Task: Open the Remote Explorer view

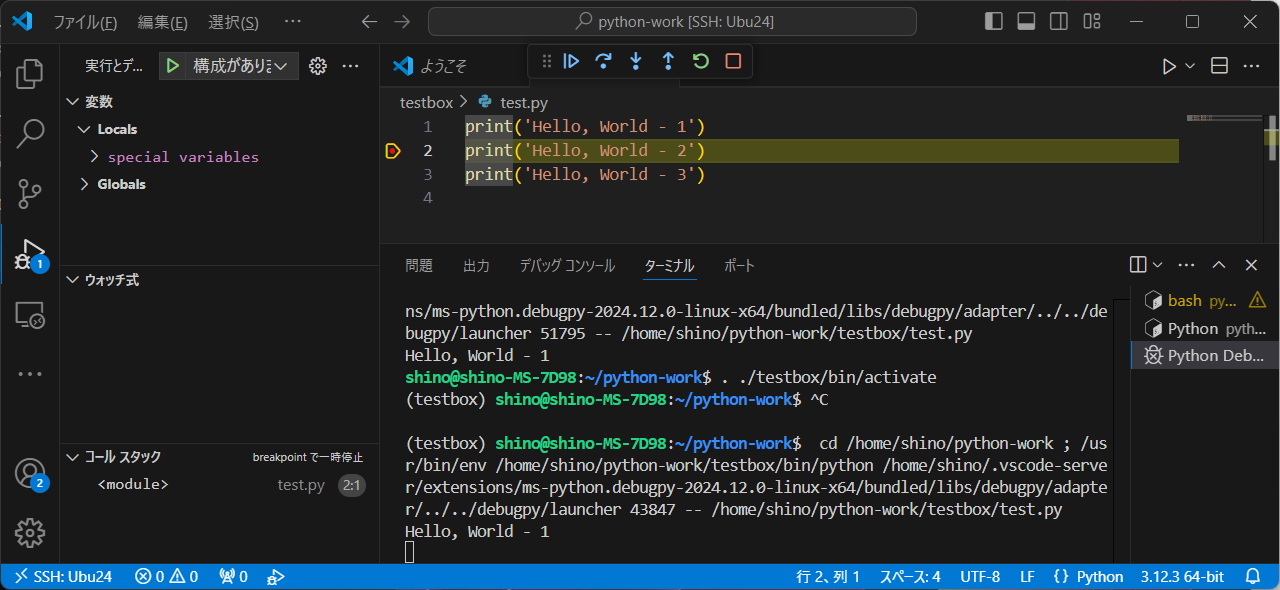Action: coord(29,315)
